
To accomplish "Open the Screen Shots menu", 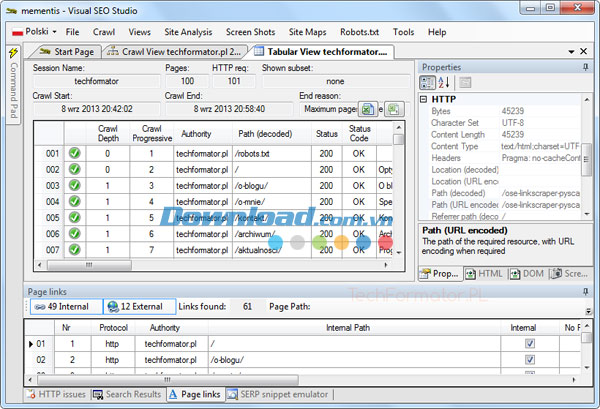I will point(250,32).
